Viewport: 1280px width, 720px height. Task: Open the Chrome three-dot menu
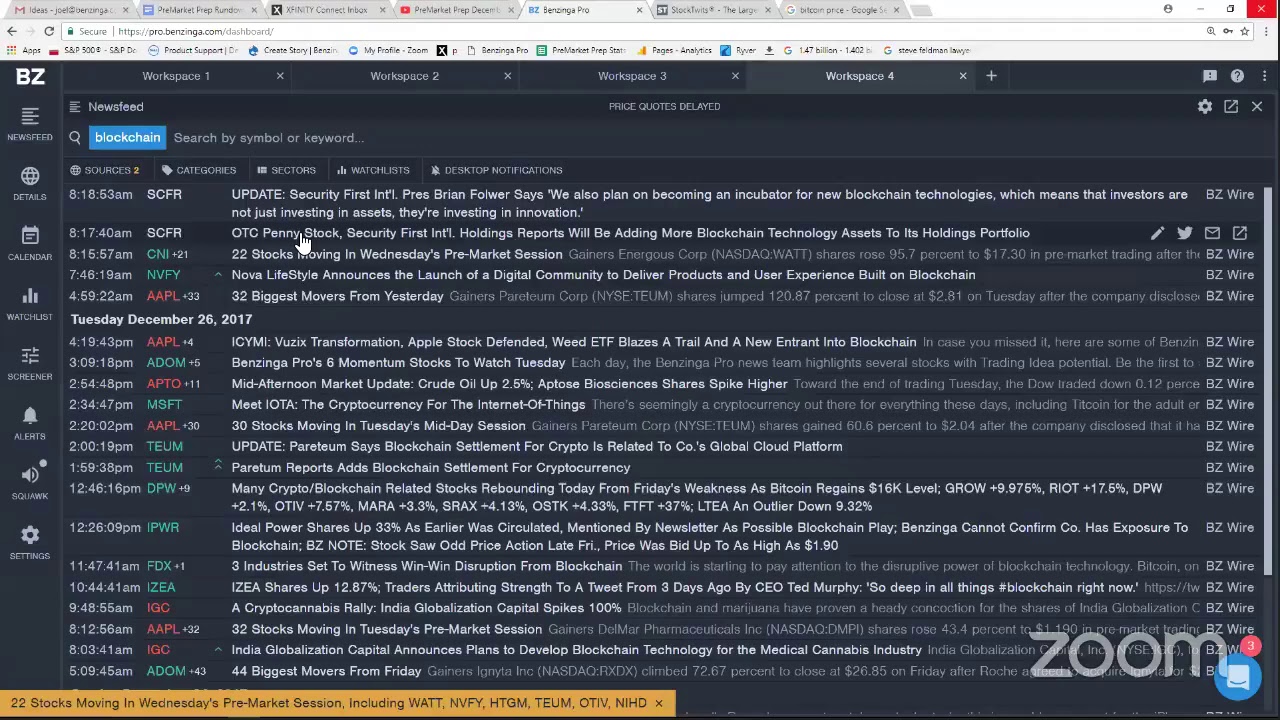coord(1265,31)
